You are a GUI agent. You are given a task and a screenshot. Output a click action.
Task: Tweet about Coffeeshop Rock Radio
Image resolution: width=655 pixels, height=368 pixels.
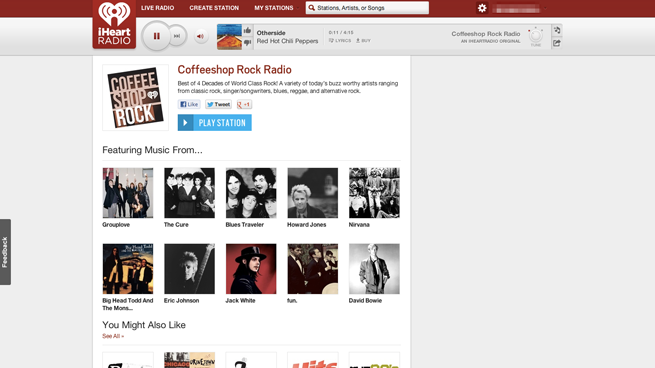coord(218,104)
